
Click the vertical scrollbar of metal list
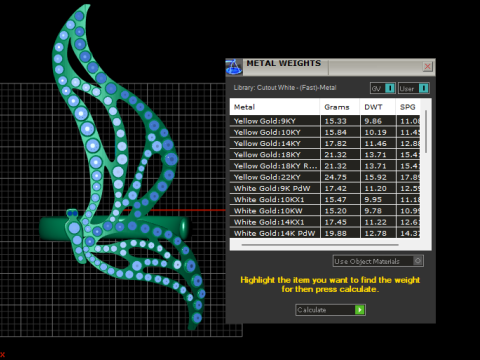[426, 132]
